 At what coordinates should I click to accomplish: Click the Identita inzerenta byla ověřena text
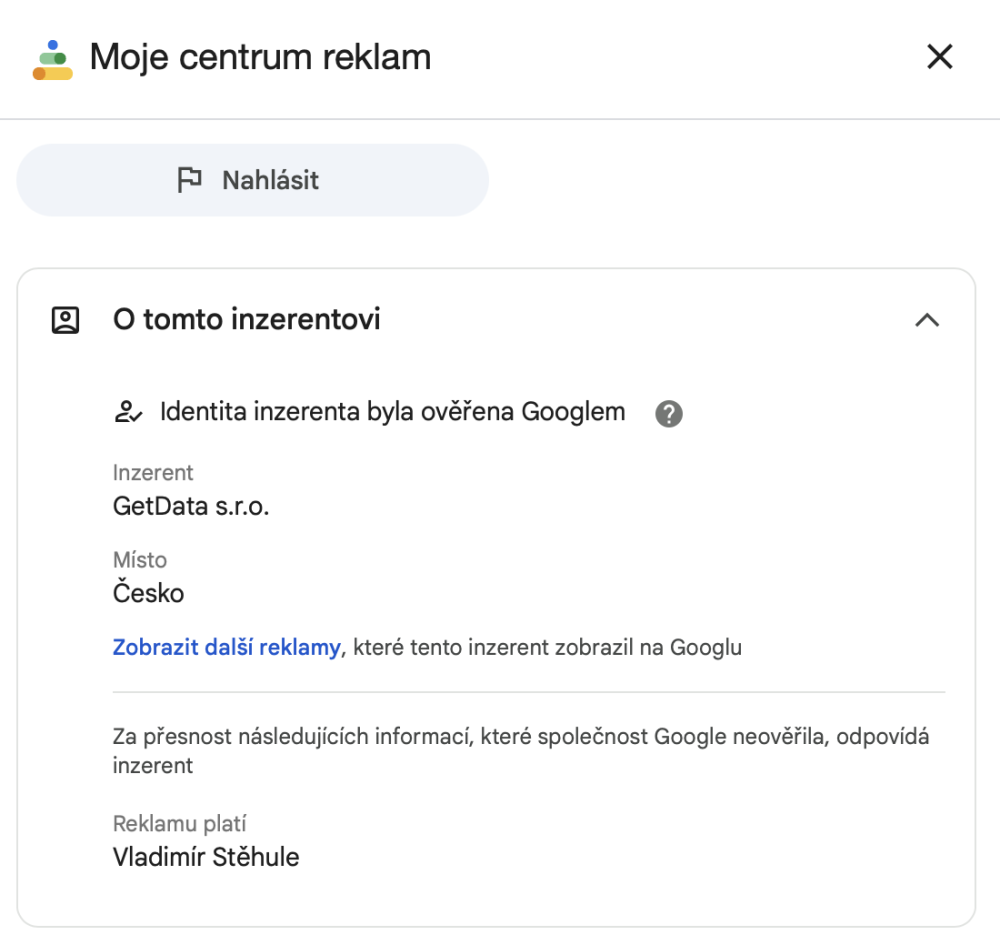(392, 412)
